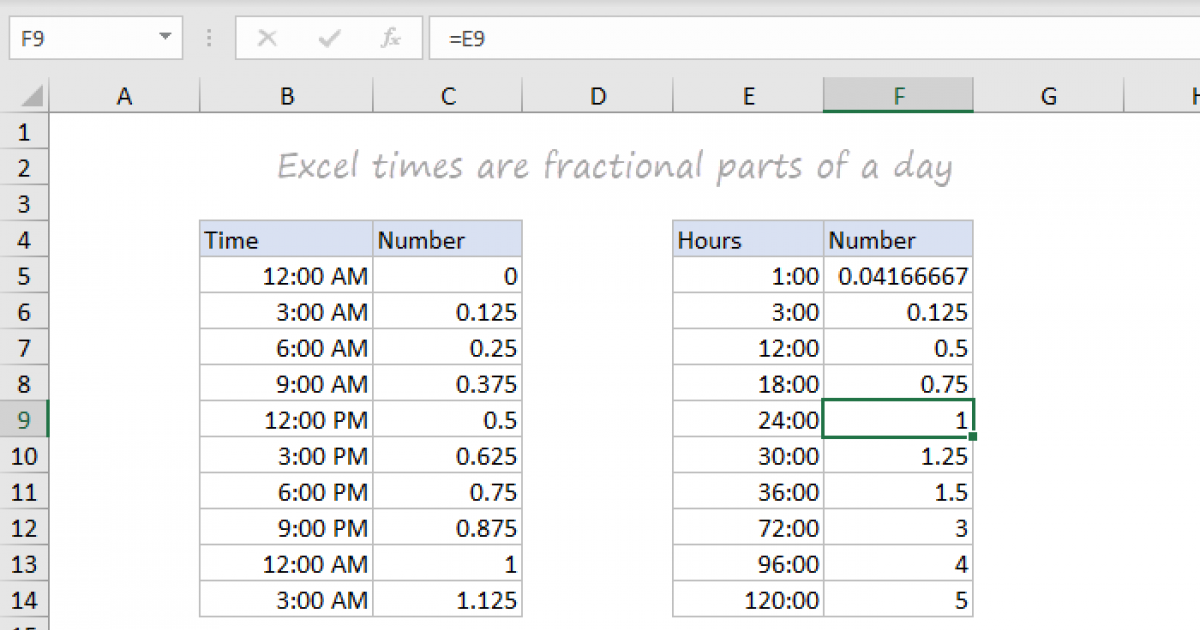Image resolution: width=1200 pixels, height=630 pixels.
Task: Select row header 2
Action: coord(24,167)
